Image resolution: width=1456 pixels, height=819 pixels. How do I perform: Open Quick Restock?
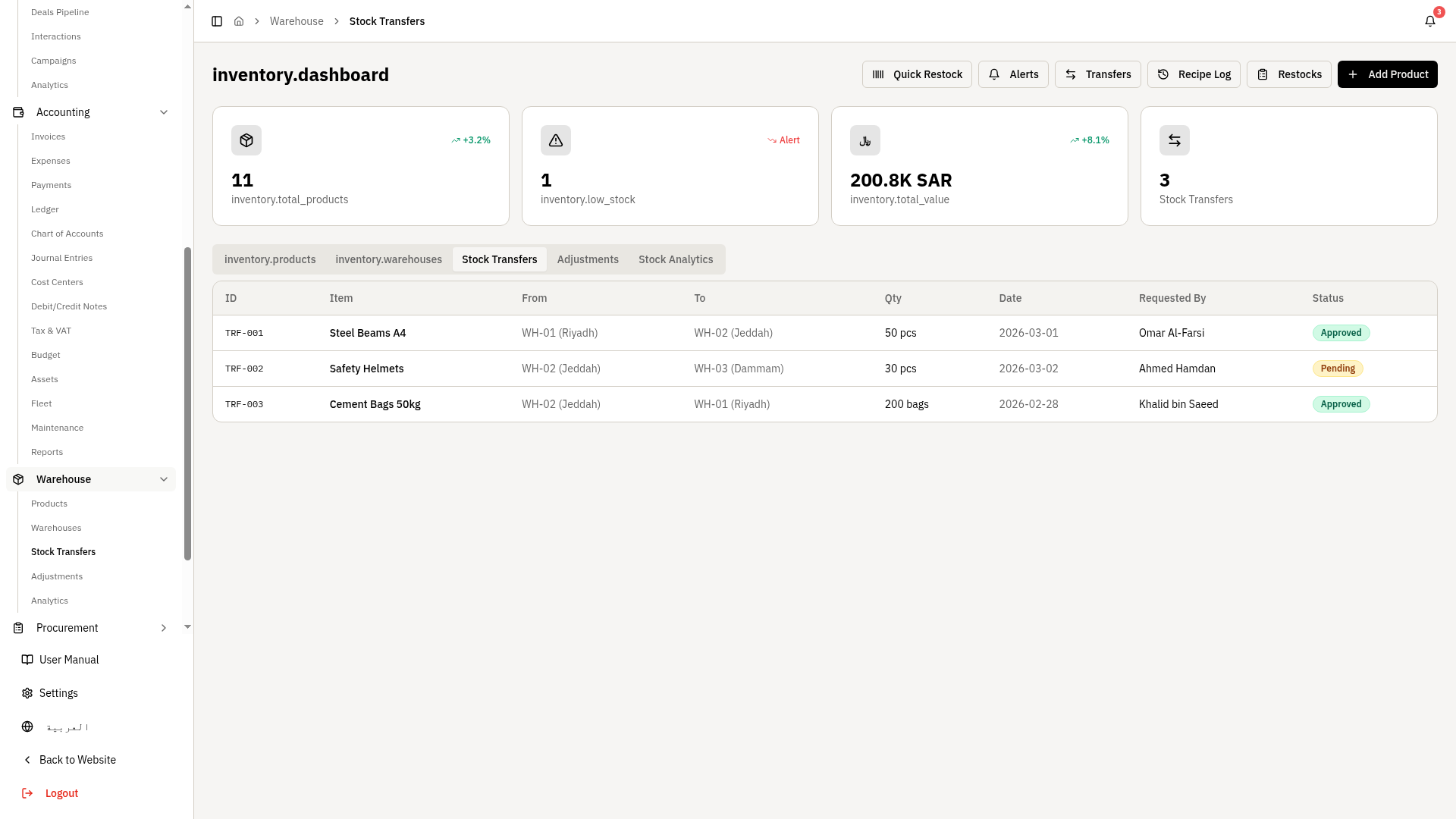point(917,74)
